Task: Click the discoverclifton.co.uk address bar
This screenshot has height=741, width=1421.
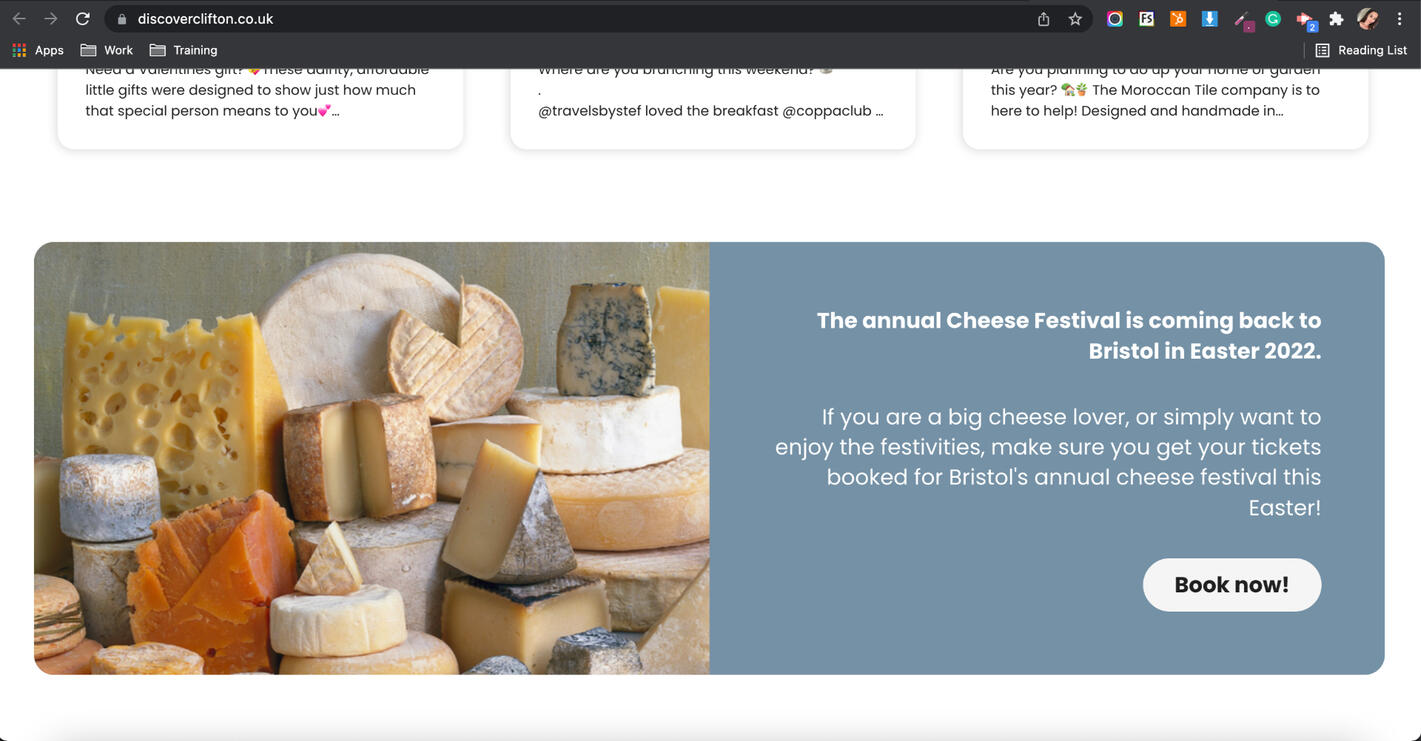Action: click(570, 19)
